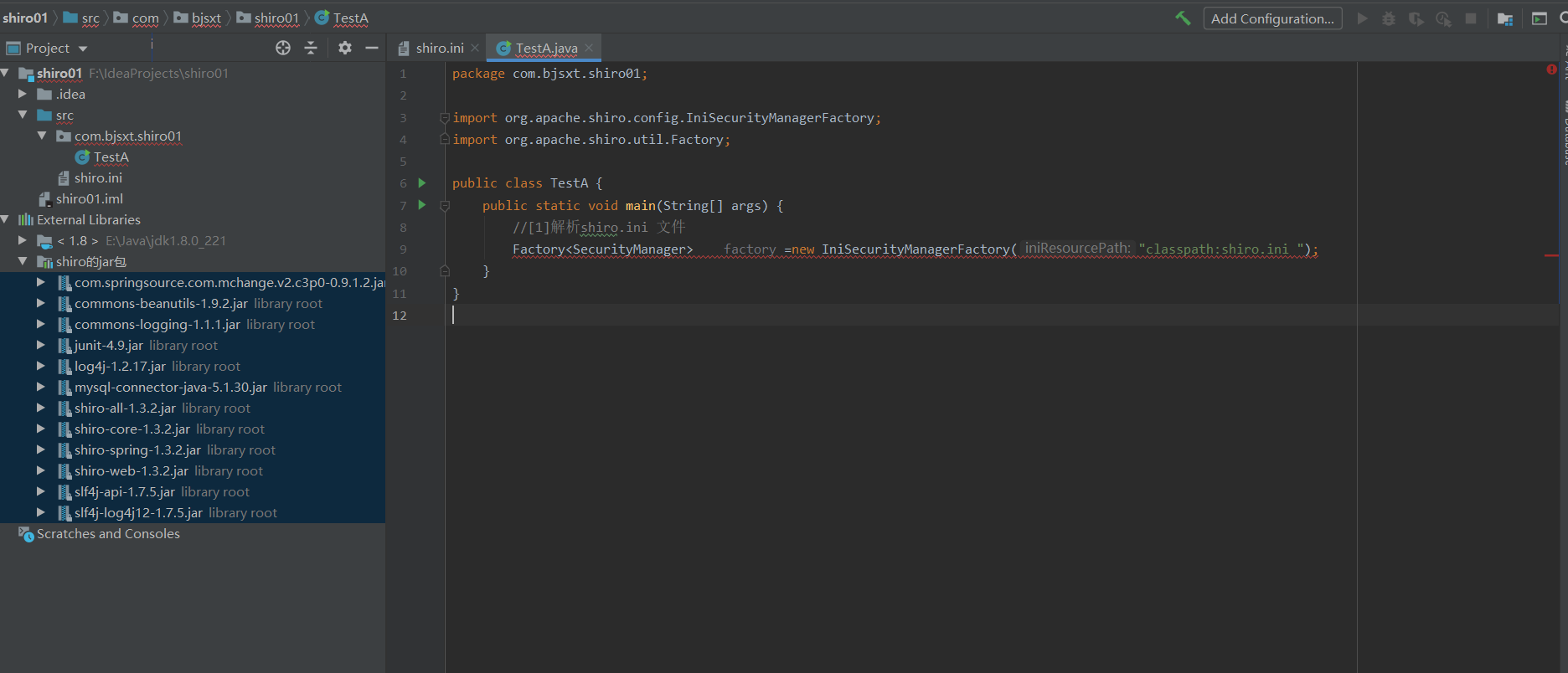Screen dimensions: 1568x673
Task: Hide the Project panel with minus icon
Action: (372, 48)
